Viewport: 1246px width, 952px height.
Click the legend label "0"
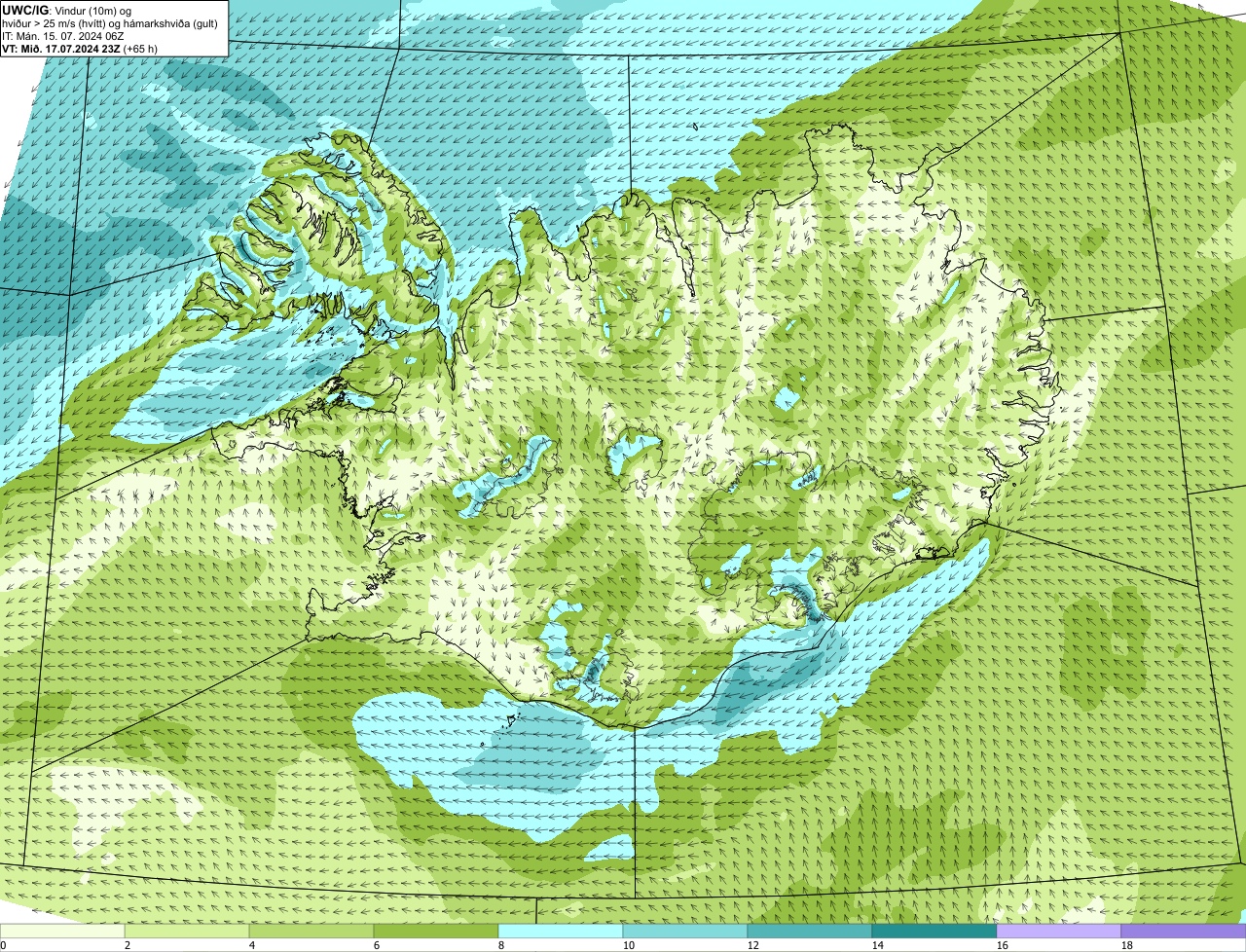coord(4,945)
